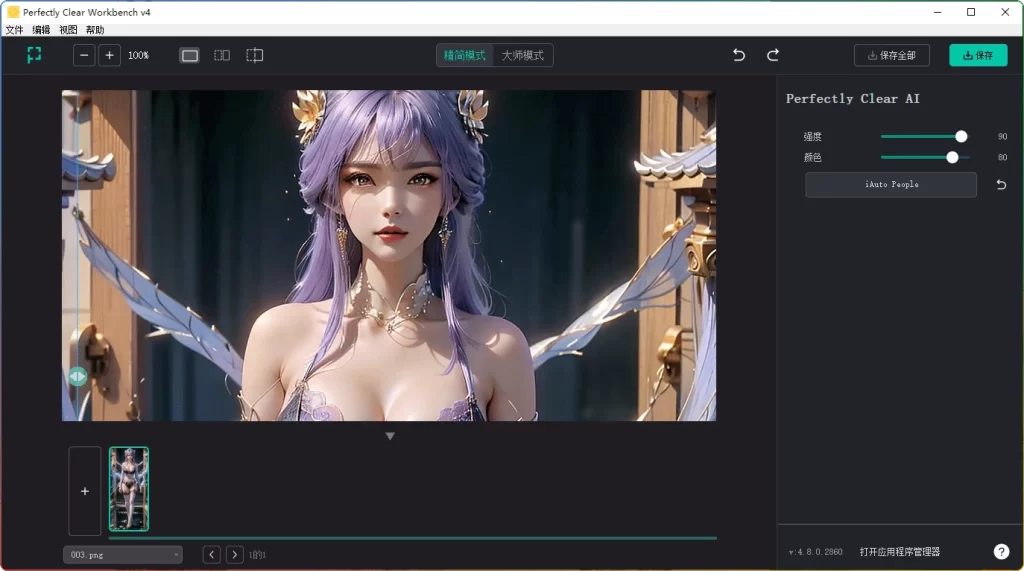This screenshot has height=571, width=1024.
Task: Undo the last edit
Action: click(739, 55)
